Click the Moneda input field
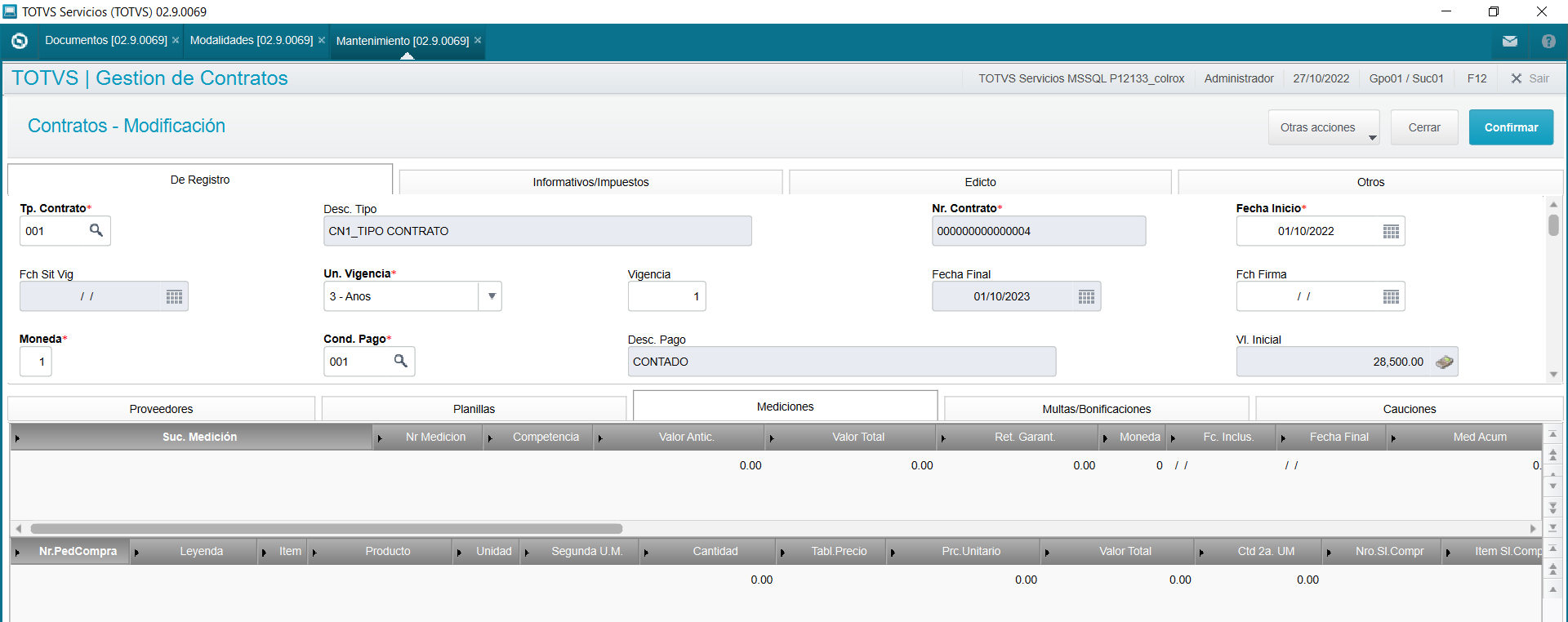This screenshot has width=1568, height=622. (x=36, y=362)
